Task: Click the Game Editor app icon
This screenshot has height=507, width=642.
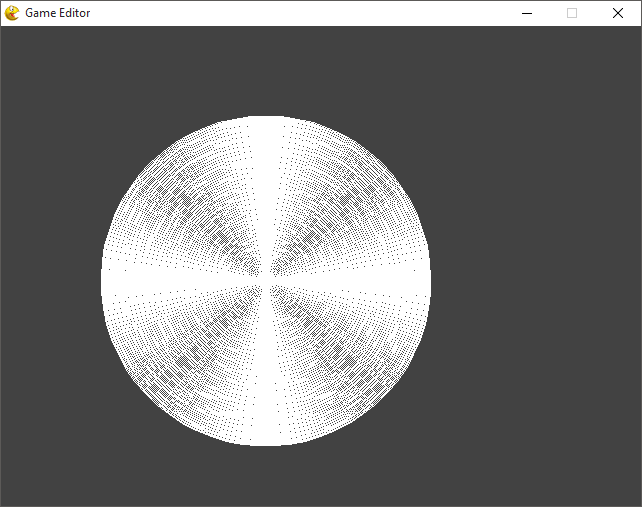Action: click(x=12, y=13)
